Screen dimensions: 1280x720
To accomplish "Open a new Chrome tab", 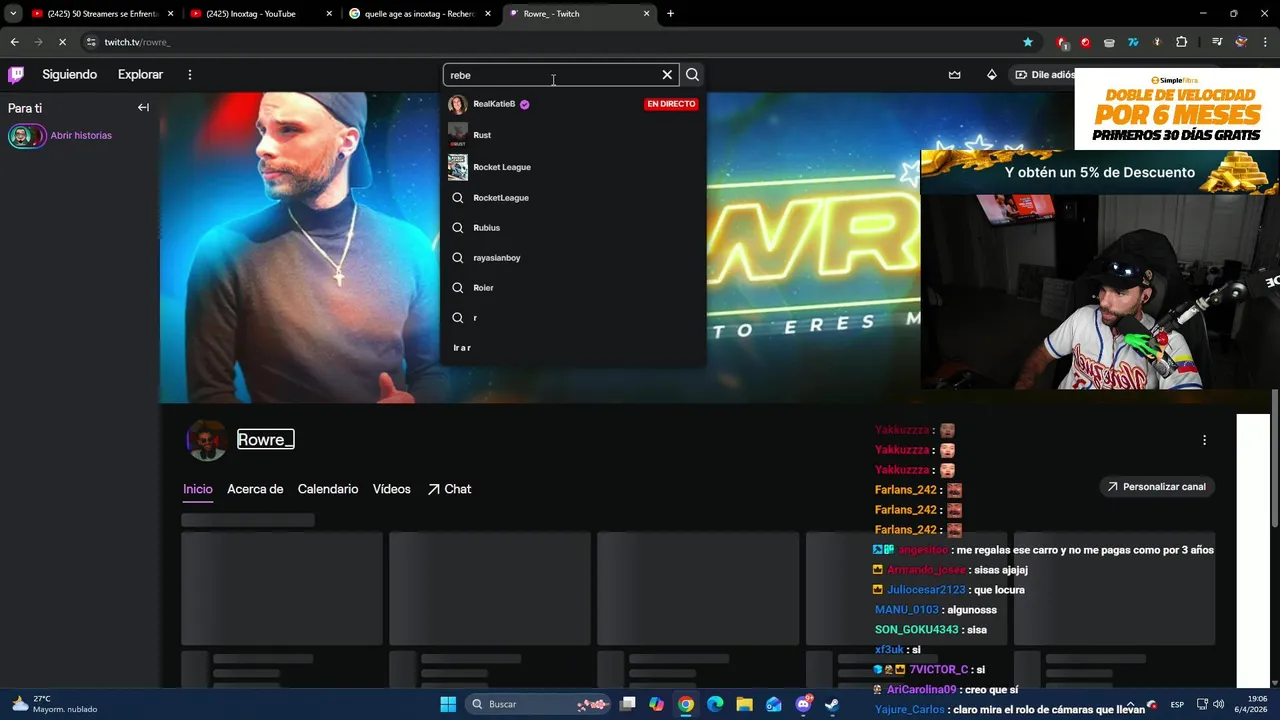I will pos(670,14).
